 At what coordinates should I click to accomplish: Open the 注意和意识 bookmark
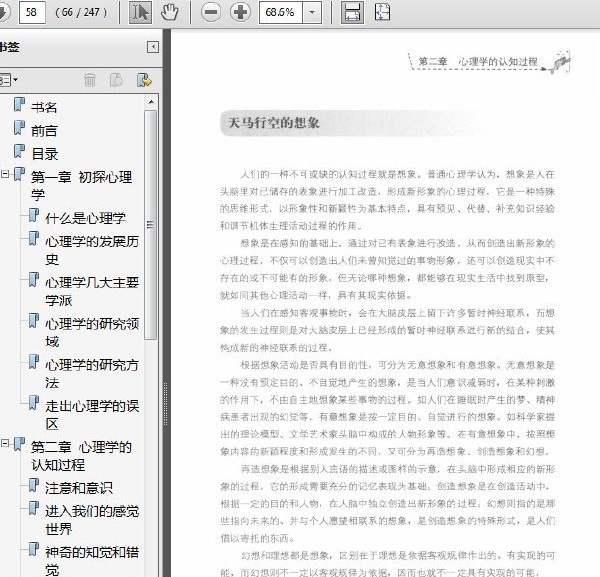[79, 488]
